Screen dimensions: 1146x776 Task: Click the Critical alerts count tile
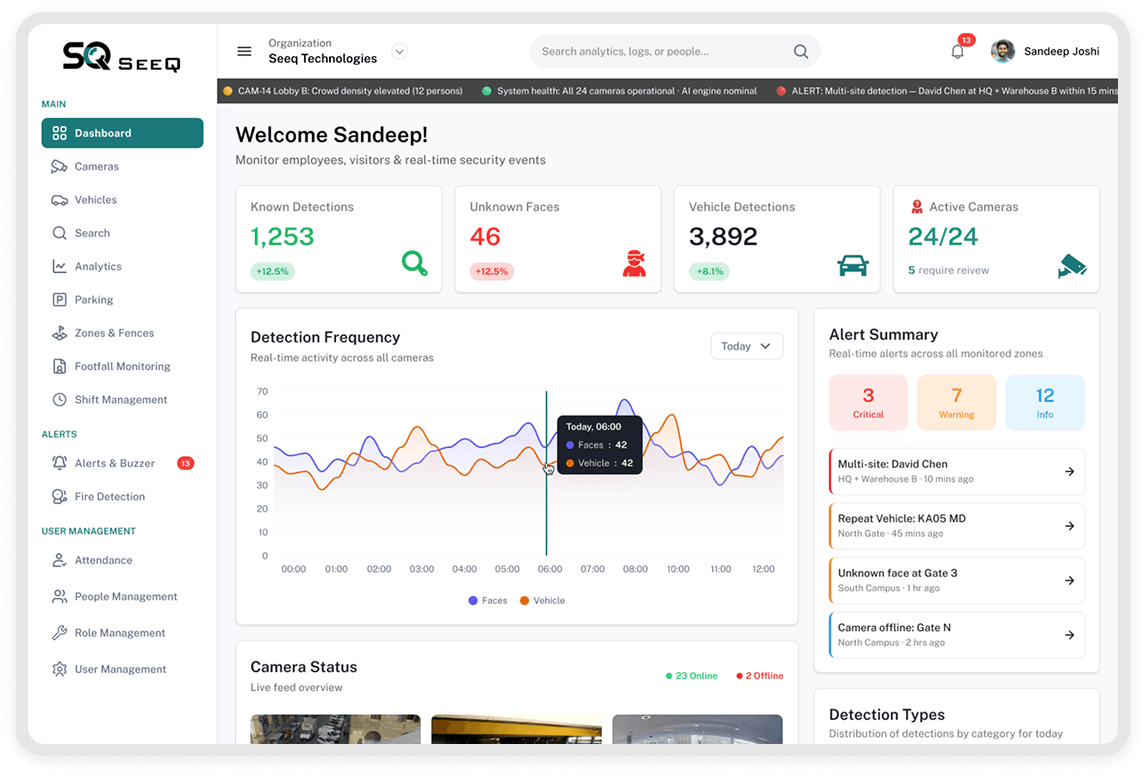click(868, 403)
